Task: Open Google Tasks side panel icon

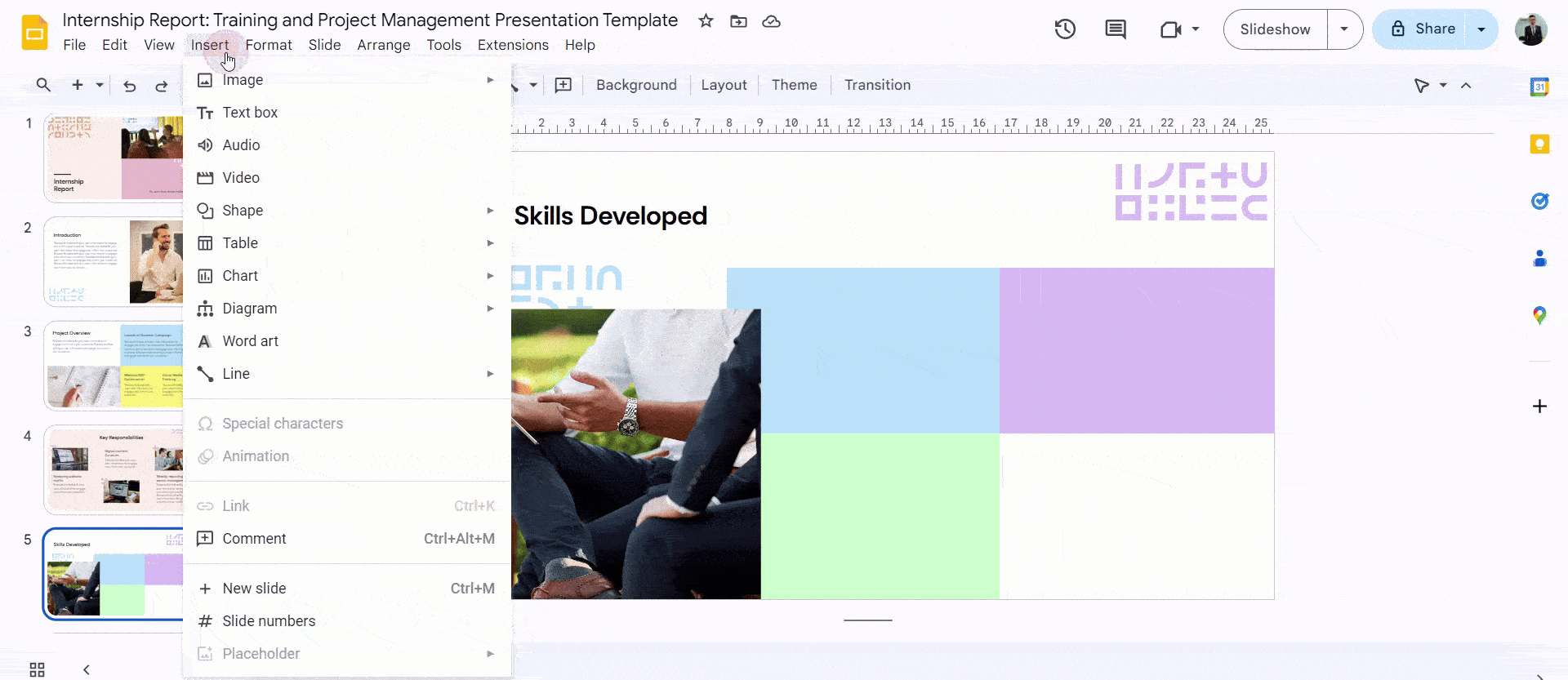Action: pos(1539,201)
